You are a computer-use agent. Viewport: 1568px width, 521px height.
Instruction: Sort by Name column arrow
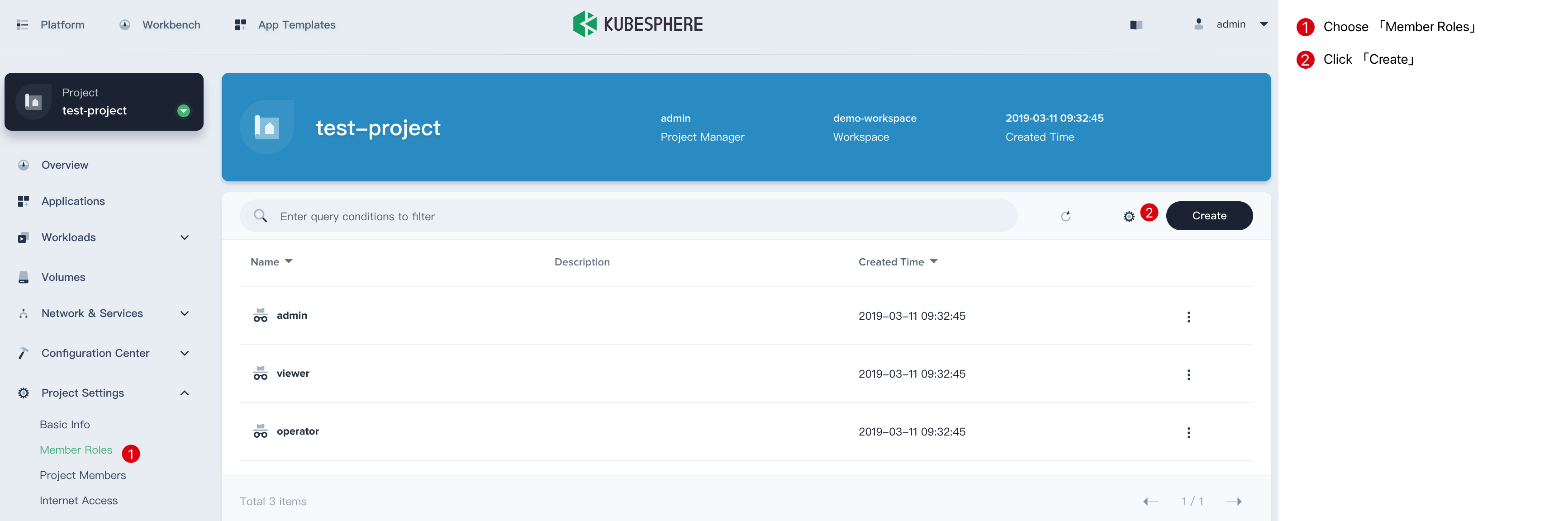click(289, 262)
